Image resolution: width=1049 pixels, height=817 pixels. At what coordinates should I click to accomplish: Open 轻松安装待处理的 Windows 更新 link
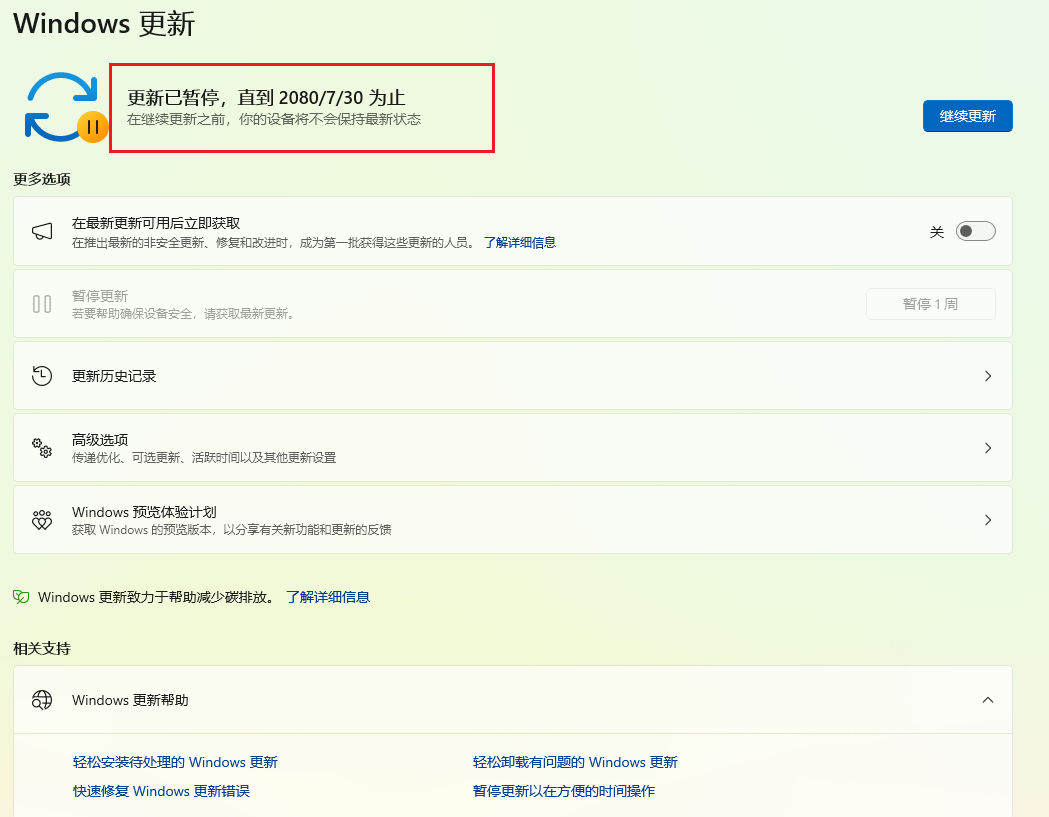point(175,762)
